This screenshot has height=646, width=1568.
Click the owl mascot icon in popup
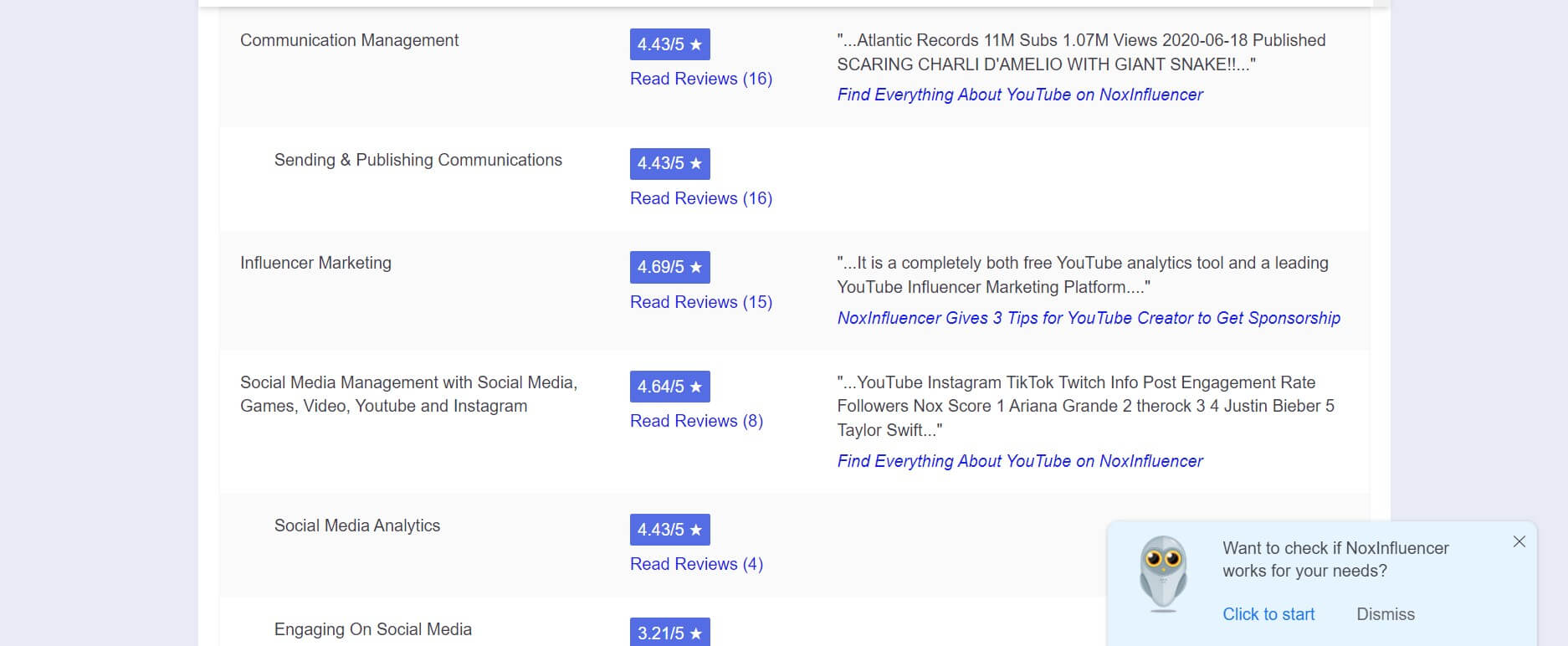(1163, 573)
